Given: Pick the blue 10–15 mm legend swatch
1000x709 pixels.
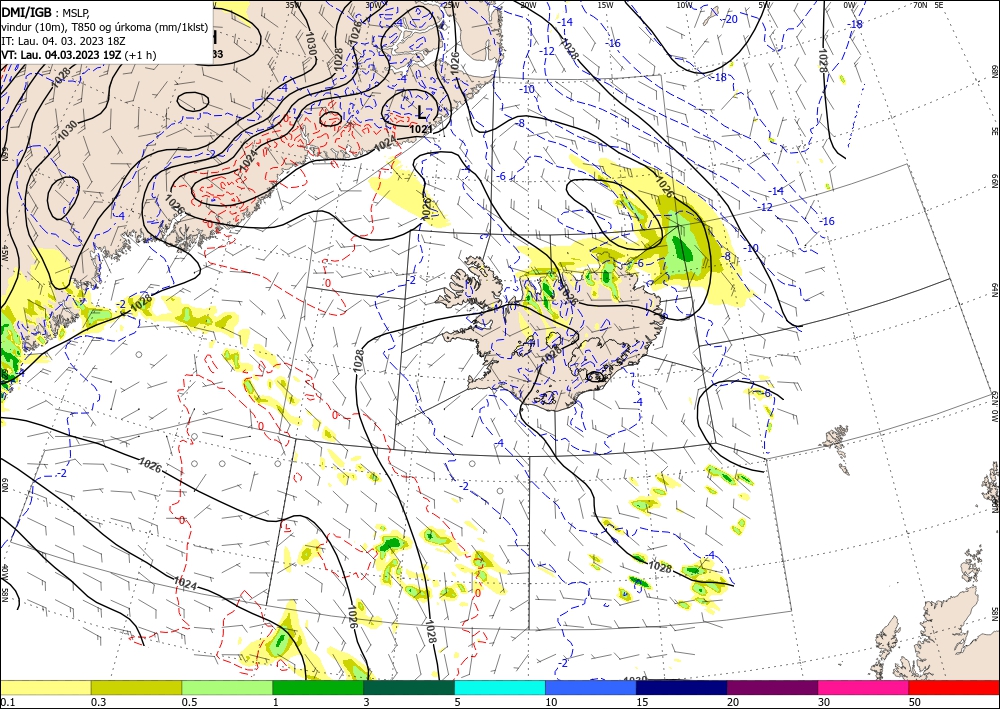Looking at the screenshot, I should (591, 687).
